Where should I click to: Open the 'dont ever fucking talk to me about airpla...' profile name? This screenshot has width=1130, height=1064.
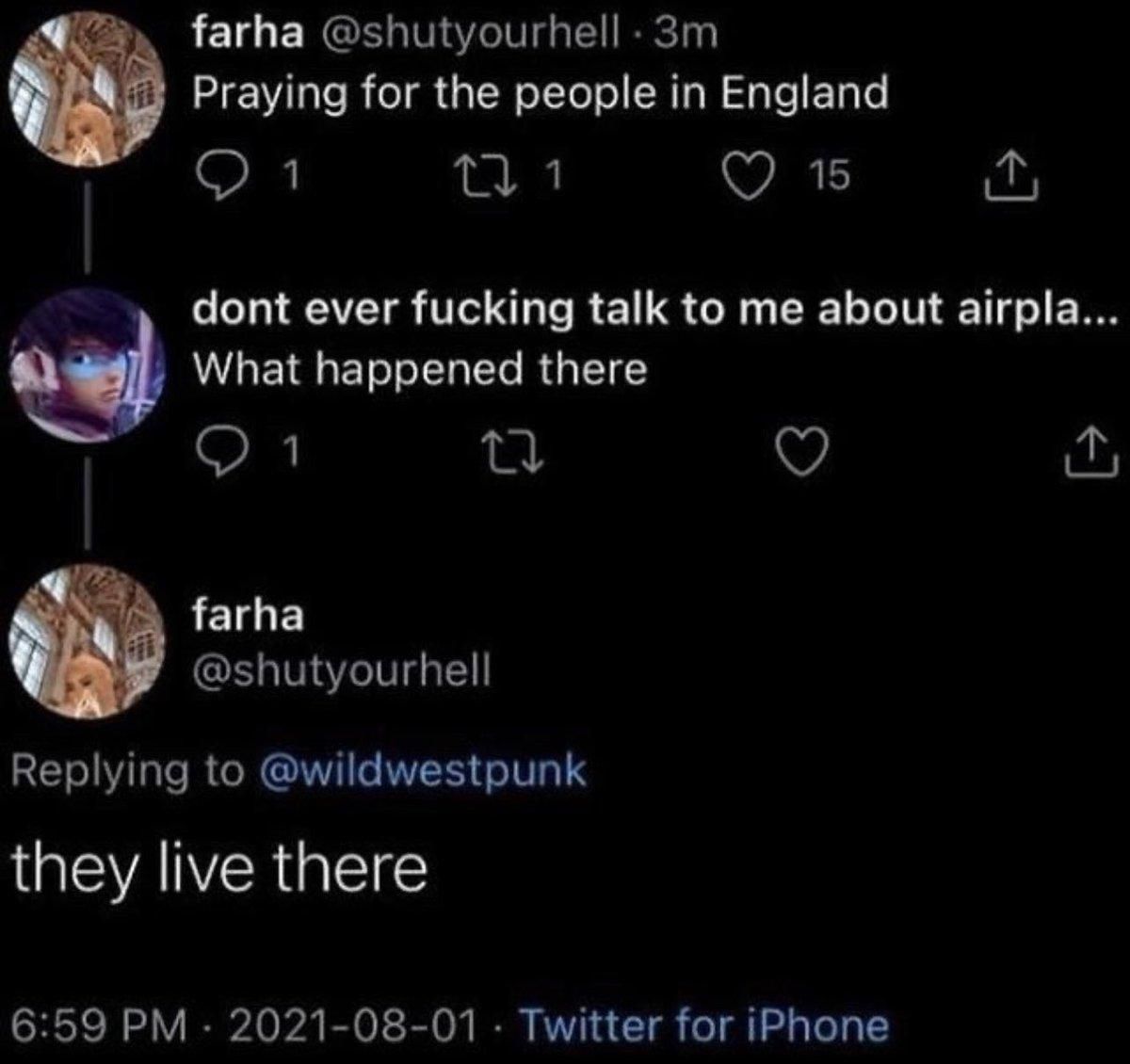tap(655, 310)
